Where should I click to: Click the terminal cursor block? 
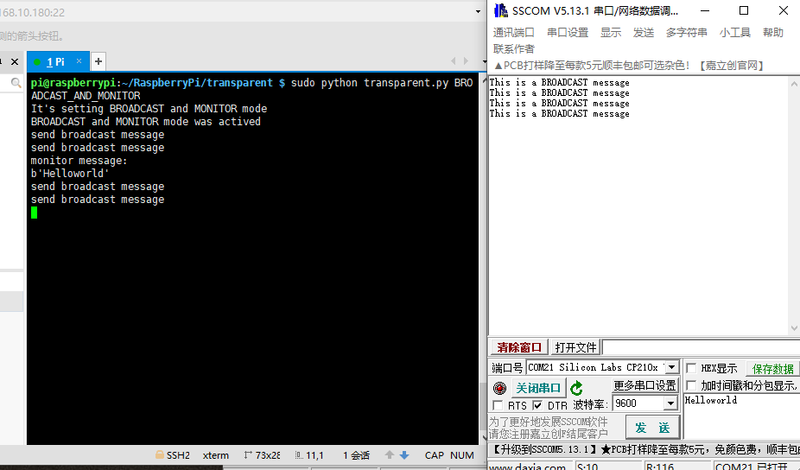(34, 212)
